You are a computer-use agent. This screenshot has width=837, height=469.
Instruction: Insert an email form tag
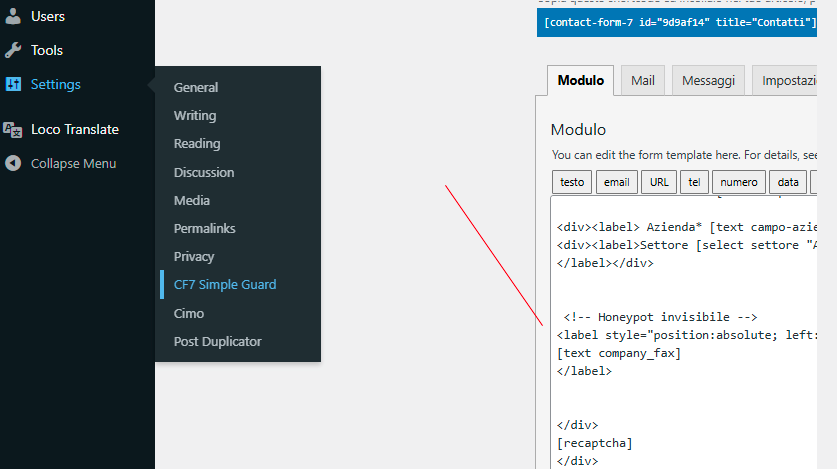pyautogui.click(x=617, y=182)
